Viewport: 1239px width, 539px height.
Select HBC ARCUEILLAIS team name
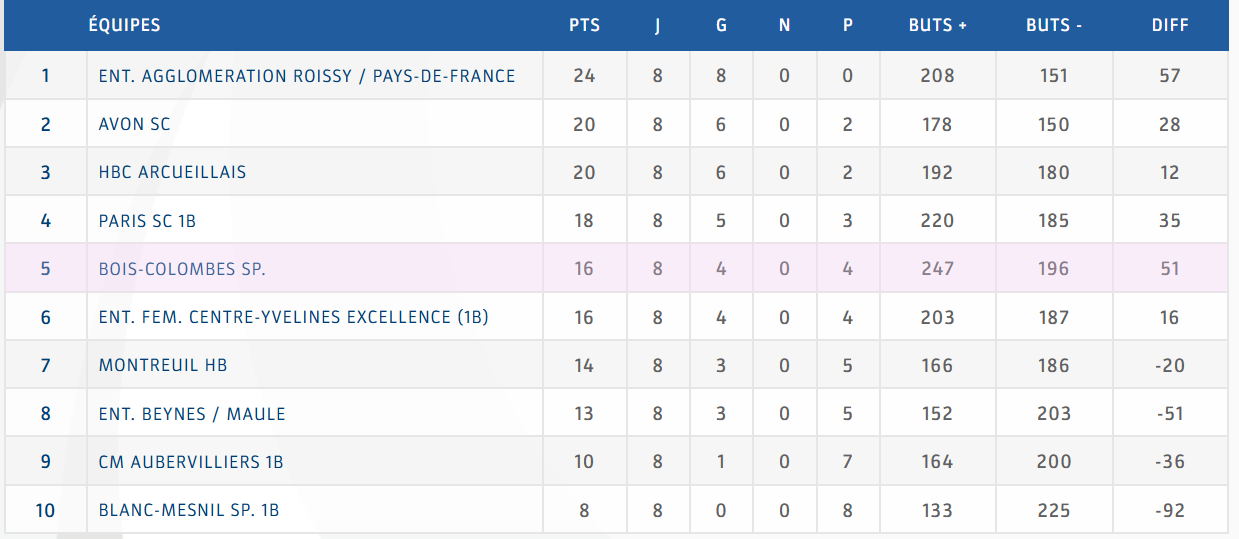pyautogui.click(x=172, y=173)
